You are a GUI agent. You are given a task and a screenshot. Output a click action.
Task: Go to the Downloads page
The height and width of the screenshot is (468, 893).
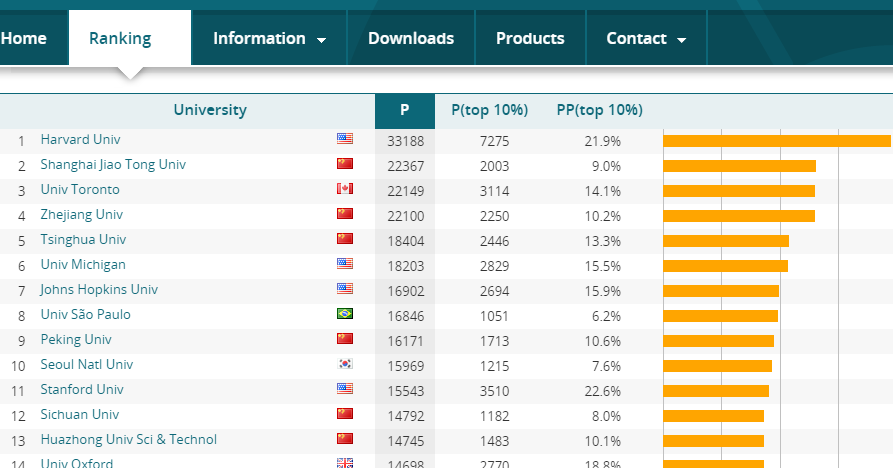(x=411, y=38)
